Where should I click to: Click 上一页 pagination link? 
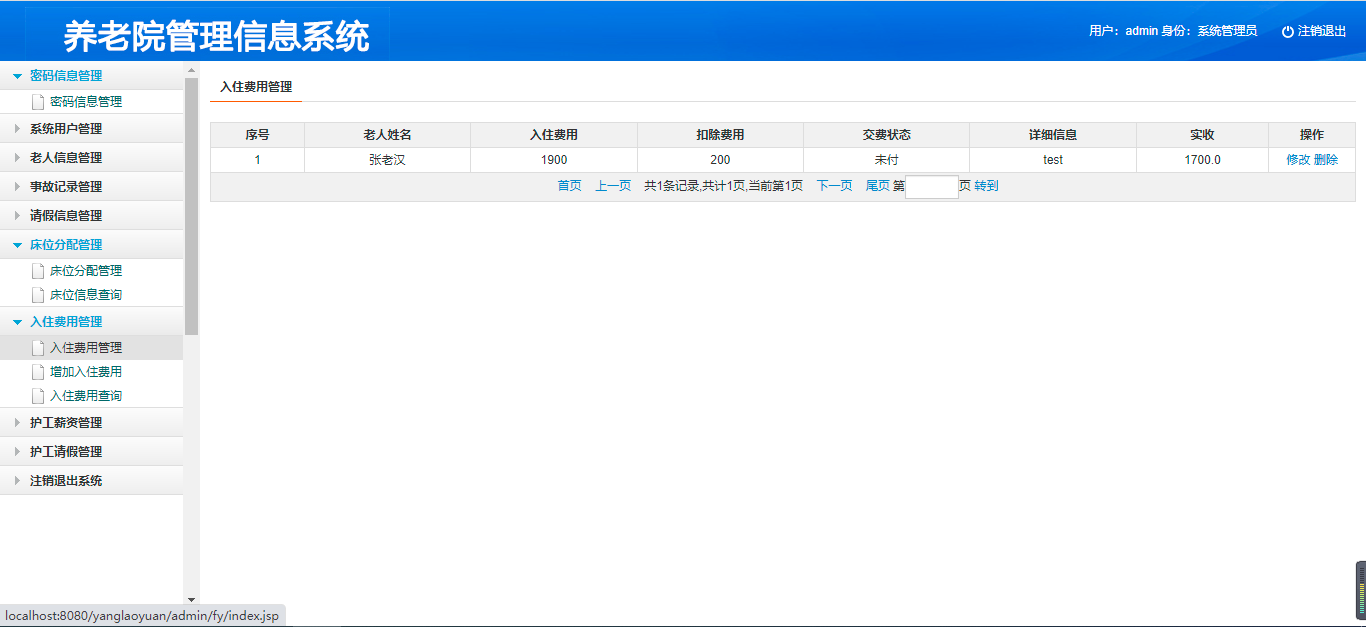613,186
